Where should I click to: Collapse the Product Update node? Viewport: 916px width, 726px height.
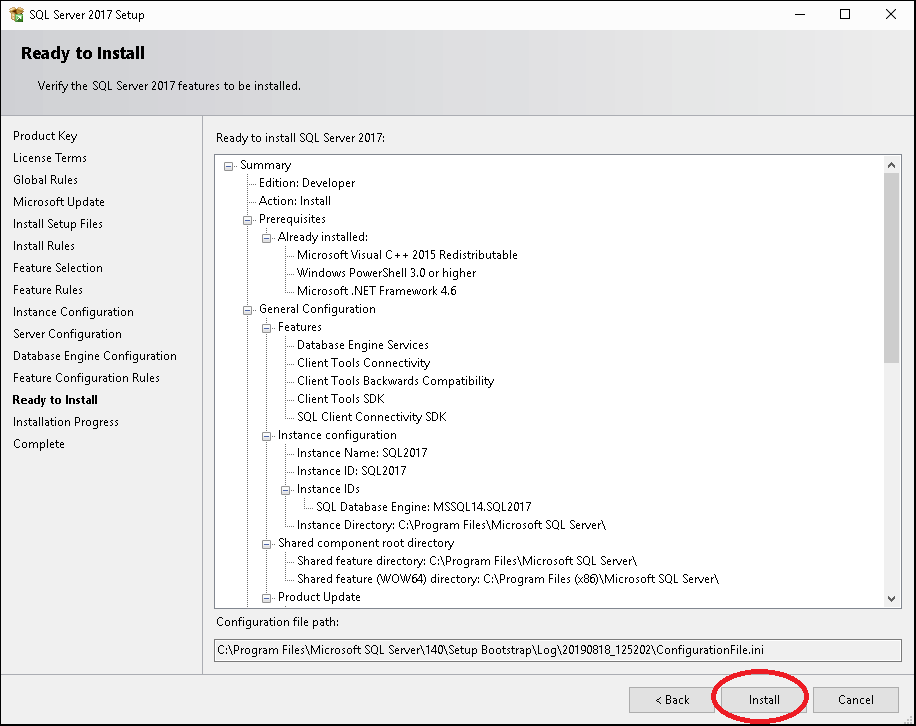[x=266, y=598]
